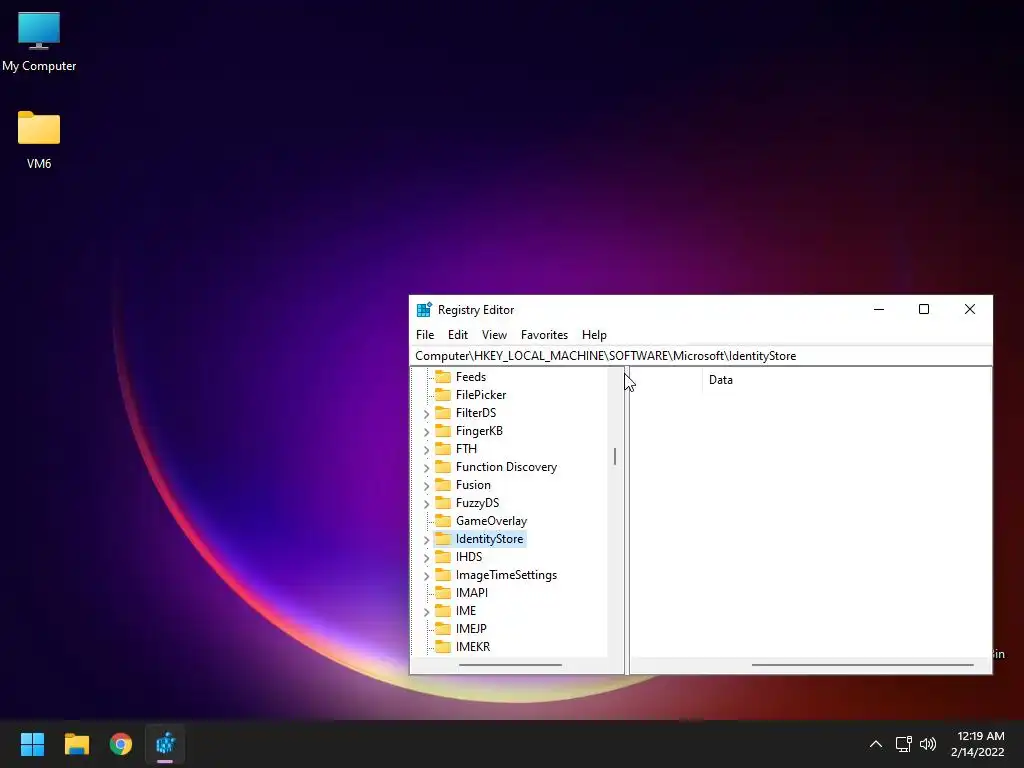The width and height of the screenshot is (1024, 768).
Task: Select the Function Discovery folder icon
Action: [x=443, y=466]
